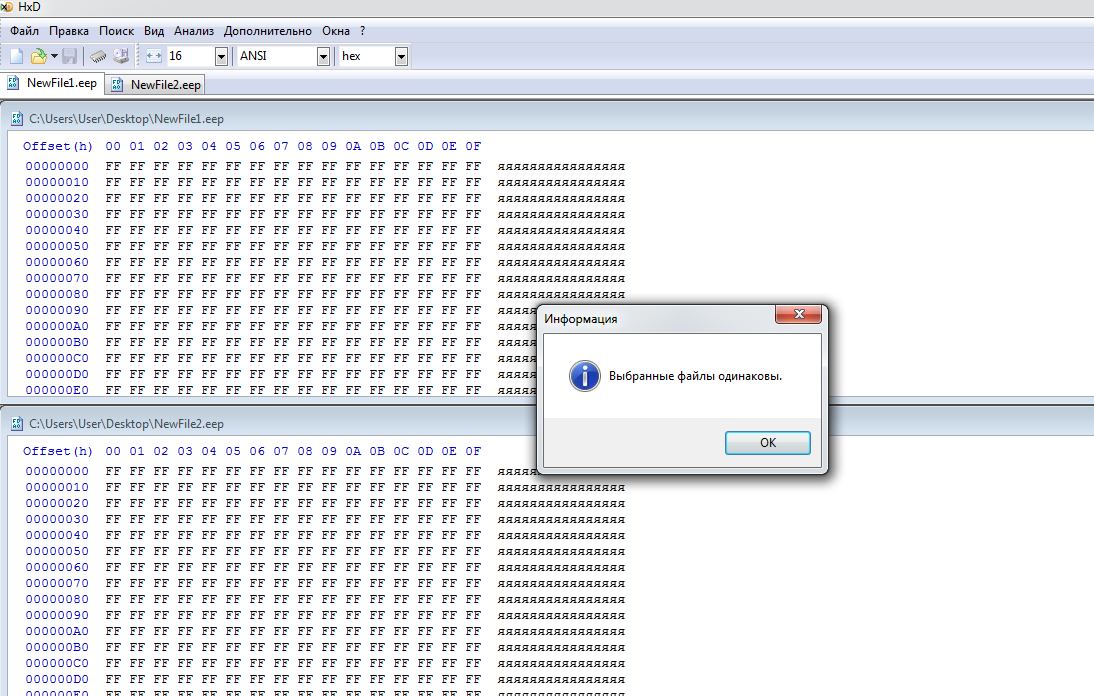Switch to the NewFile1.eep tab

52,83
